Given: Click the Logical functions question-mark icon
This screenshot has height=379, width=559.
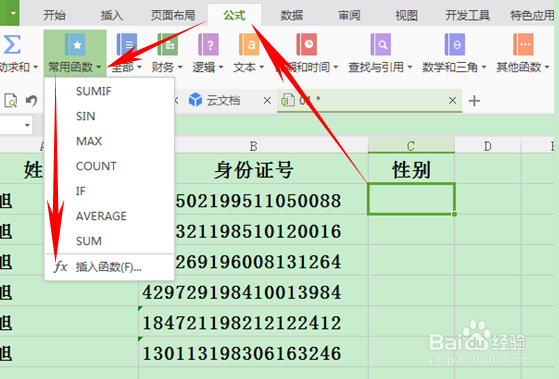Looking at the screenshot, I should 208,45.
